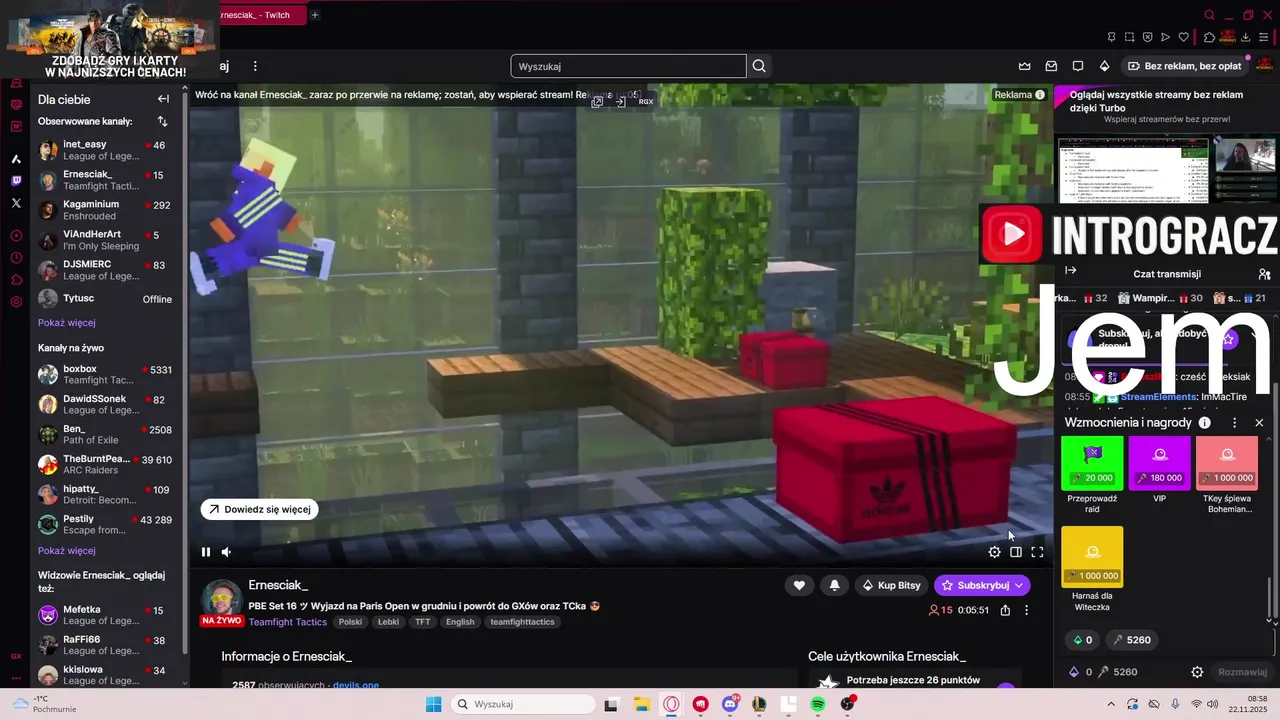Switch to theatre mode
Viewport: 1280px width, 720px height.
(x=1016, y=552)
